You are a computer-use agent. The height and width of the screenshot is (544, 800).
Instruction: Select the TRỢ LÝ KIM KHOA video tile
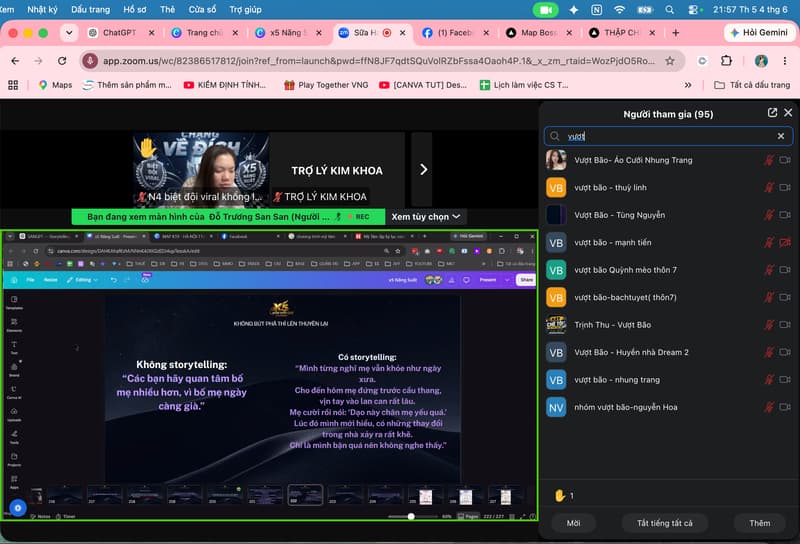[337, 169]
